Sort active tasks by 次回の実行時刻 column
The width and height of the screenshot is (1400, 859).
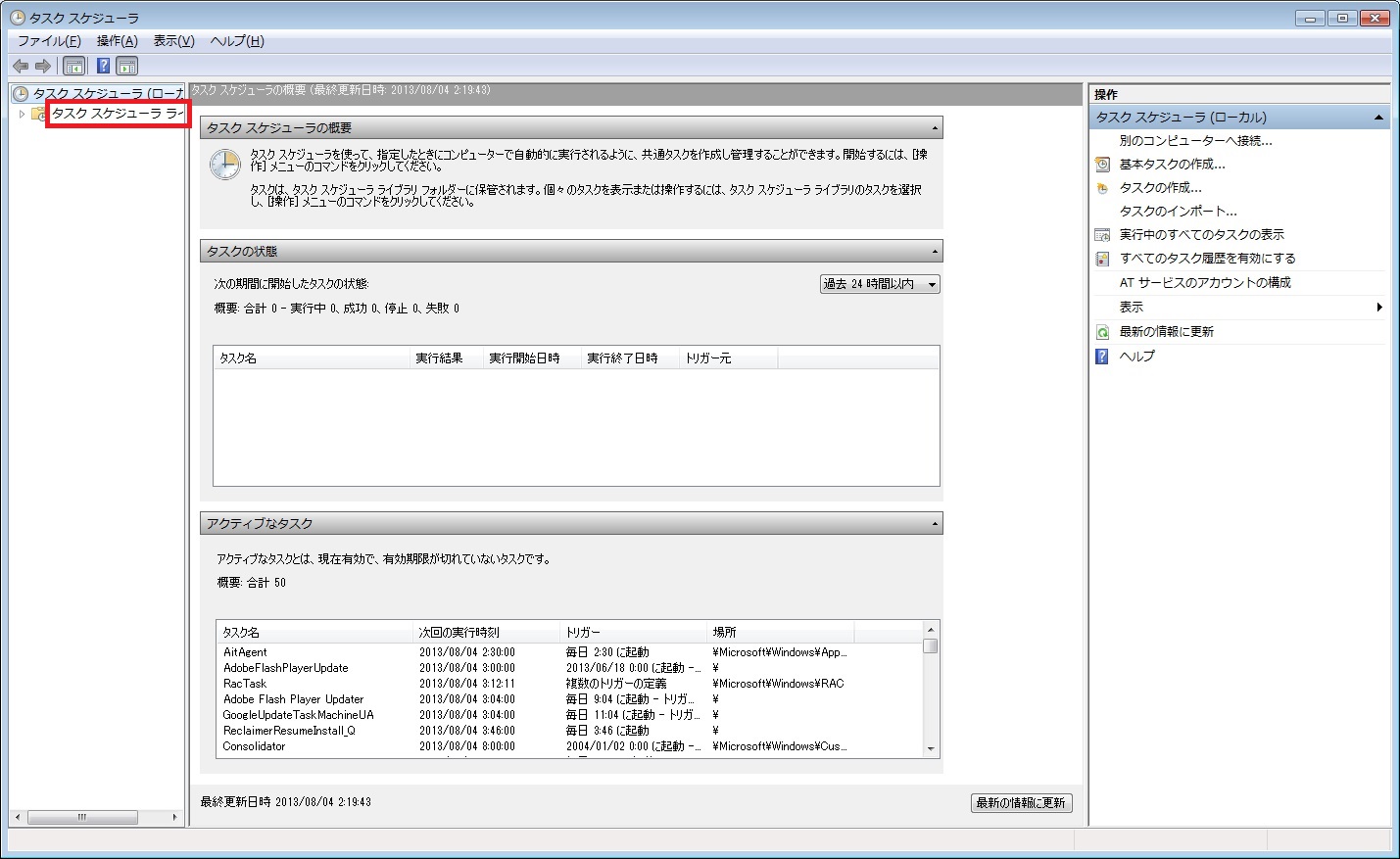pos(486,633)
